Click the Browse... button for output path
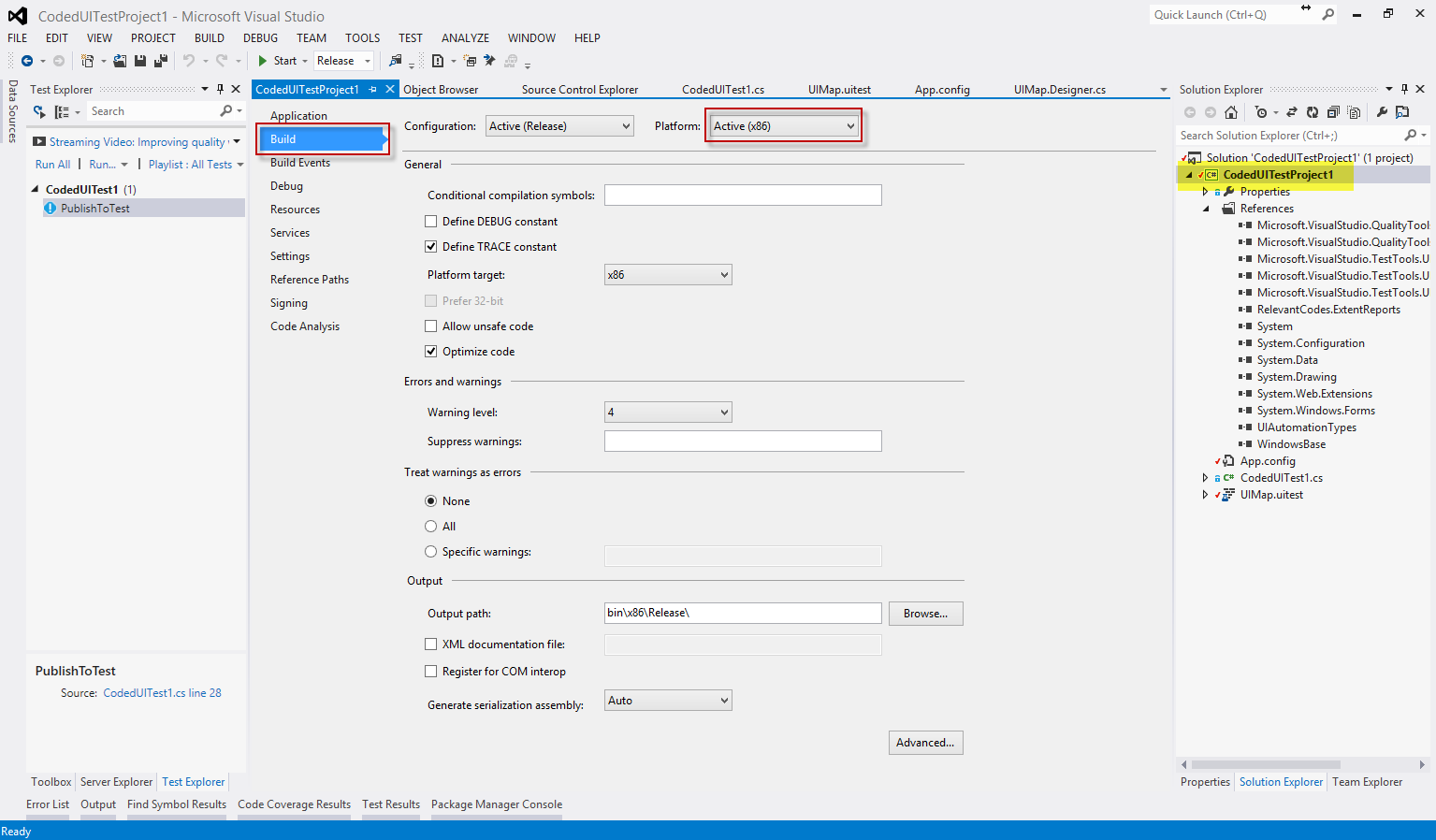The width and height of the screenshot is (1436, 840). [926, 614]
